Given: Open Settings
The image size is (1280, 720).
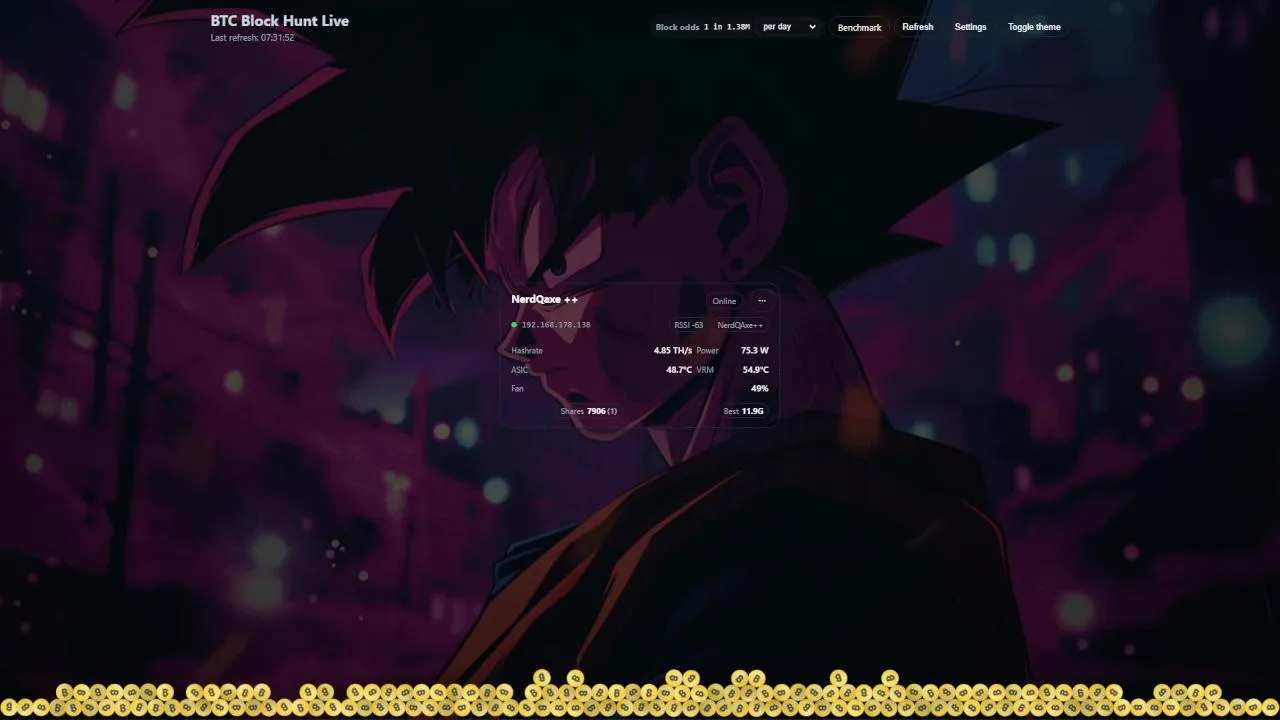Looking at the screenshot, I should point(970,27).
